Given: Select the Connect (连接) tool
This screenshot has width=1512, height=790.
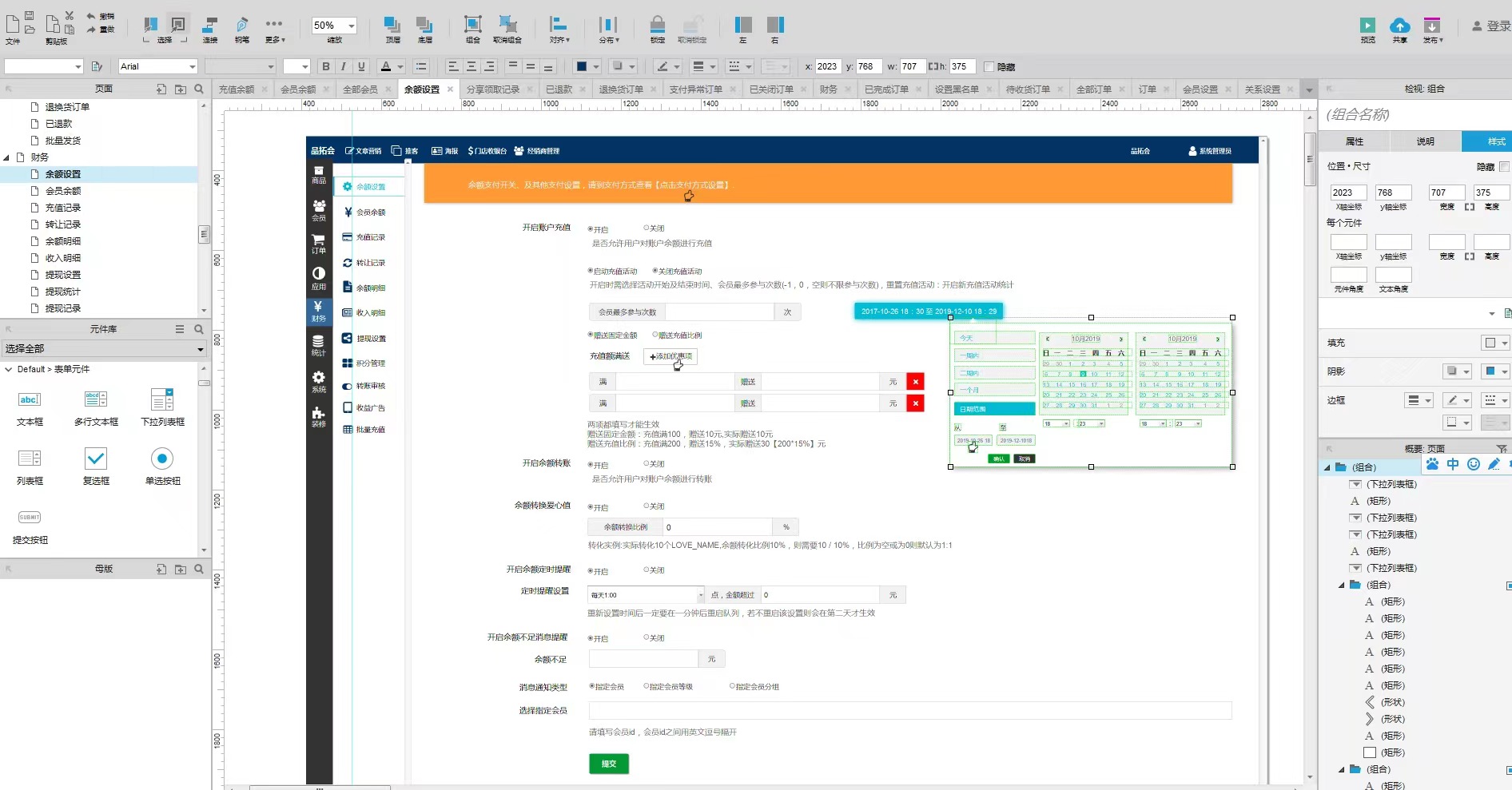Looking at the screenshot, I should [x=210, y=30].
